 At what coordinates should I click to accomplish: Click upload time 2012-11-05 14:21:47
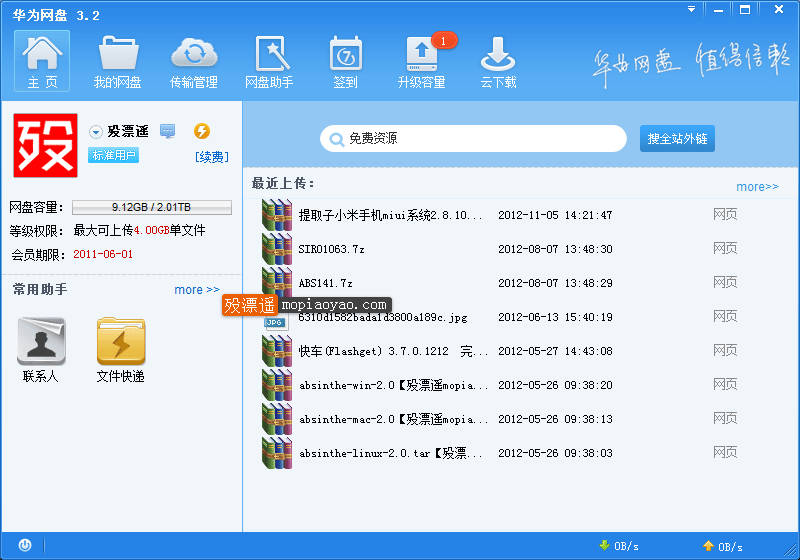point(555,215)
